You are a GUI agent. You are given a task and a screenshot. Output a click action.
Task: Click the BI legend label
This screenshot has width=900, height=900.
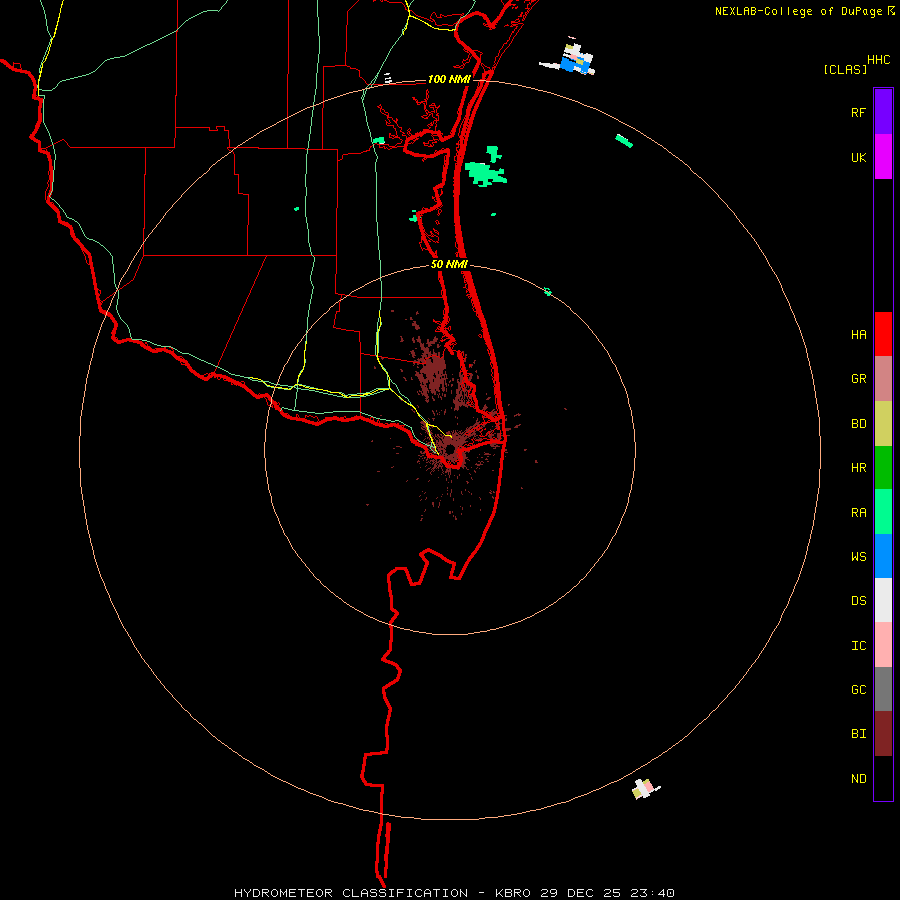tap(858, 734)
